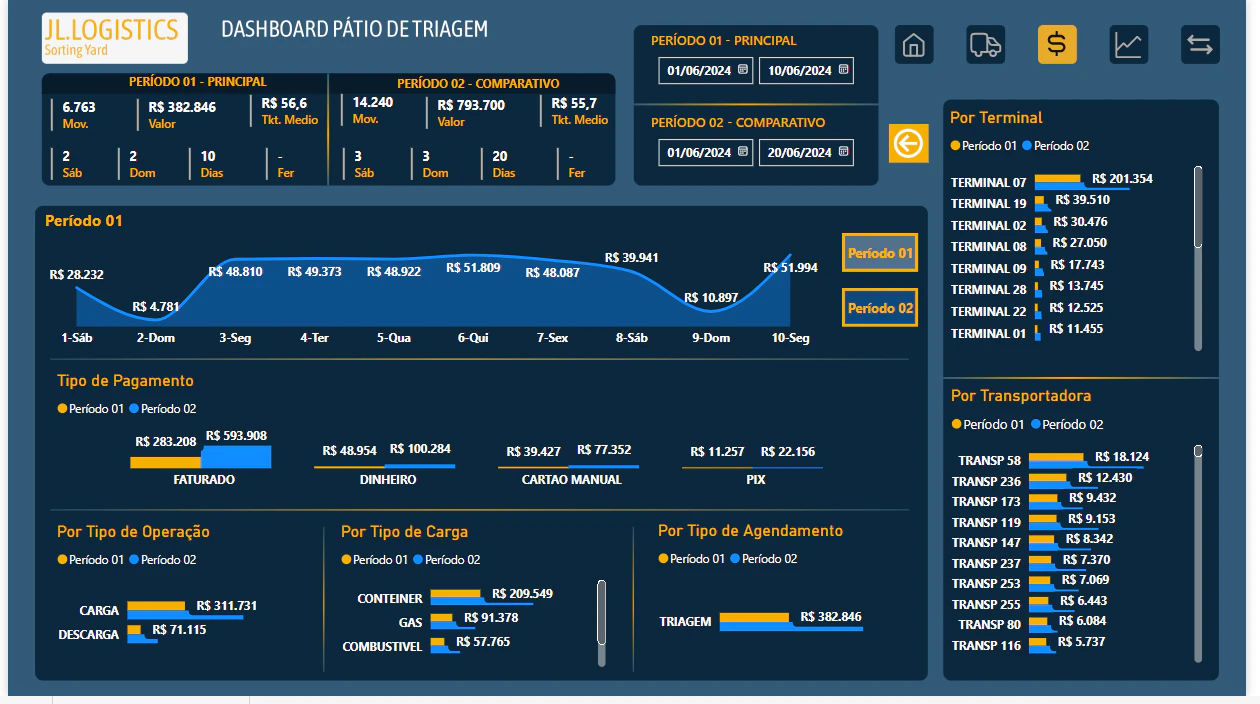Open the line chart analysis icon
Image resolution: width=1260 pixels, height=704 pixels.
click(x=1129, y=45)
